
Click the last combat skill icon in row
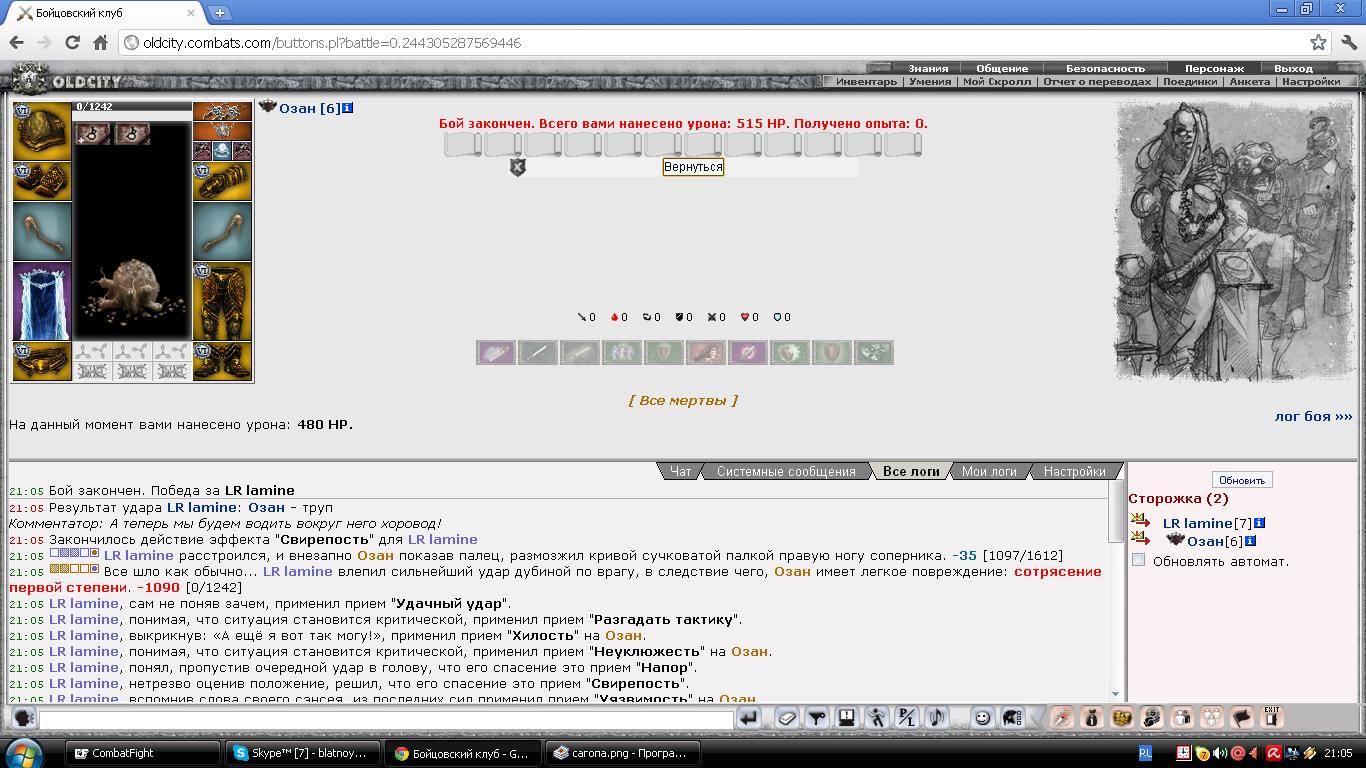tap(874, 352)
